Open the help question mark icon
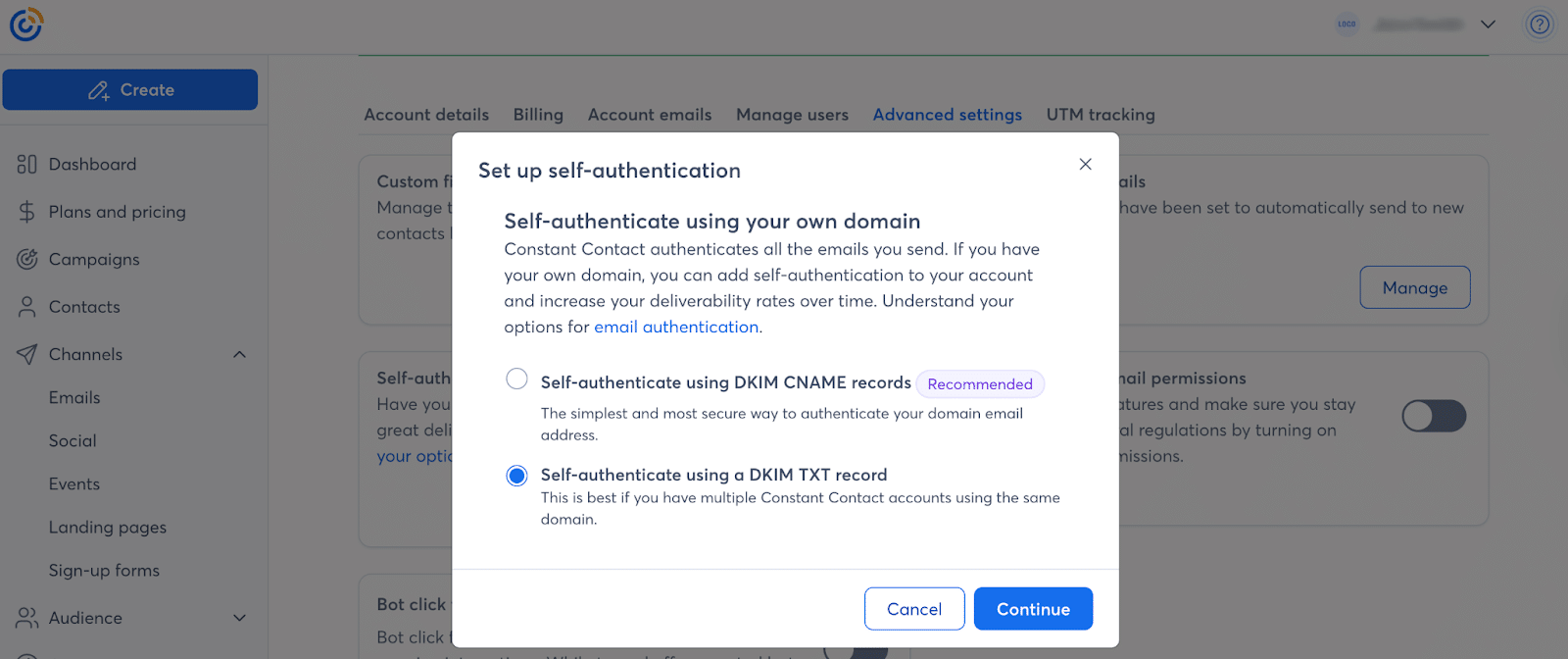The height and width of the screenshot is (659, 1568). coord(1540,25)
